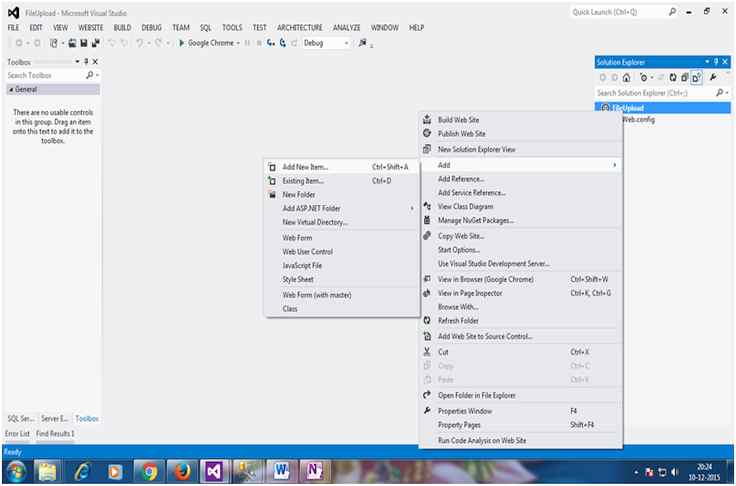Select New Folder in the Add submenu
This screenshot has width=736, height=486.
[x=341, y=194]
